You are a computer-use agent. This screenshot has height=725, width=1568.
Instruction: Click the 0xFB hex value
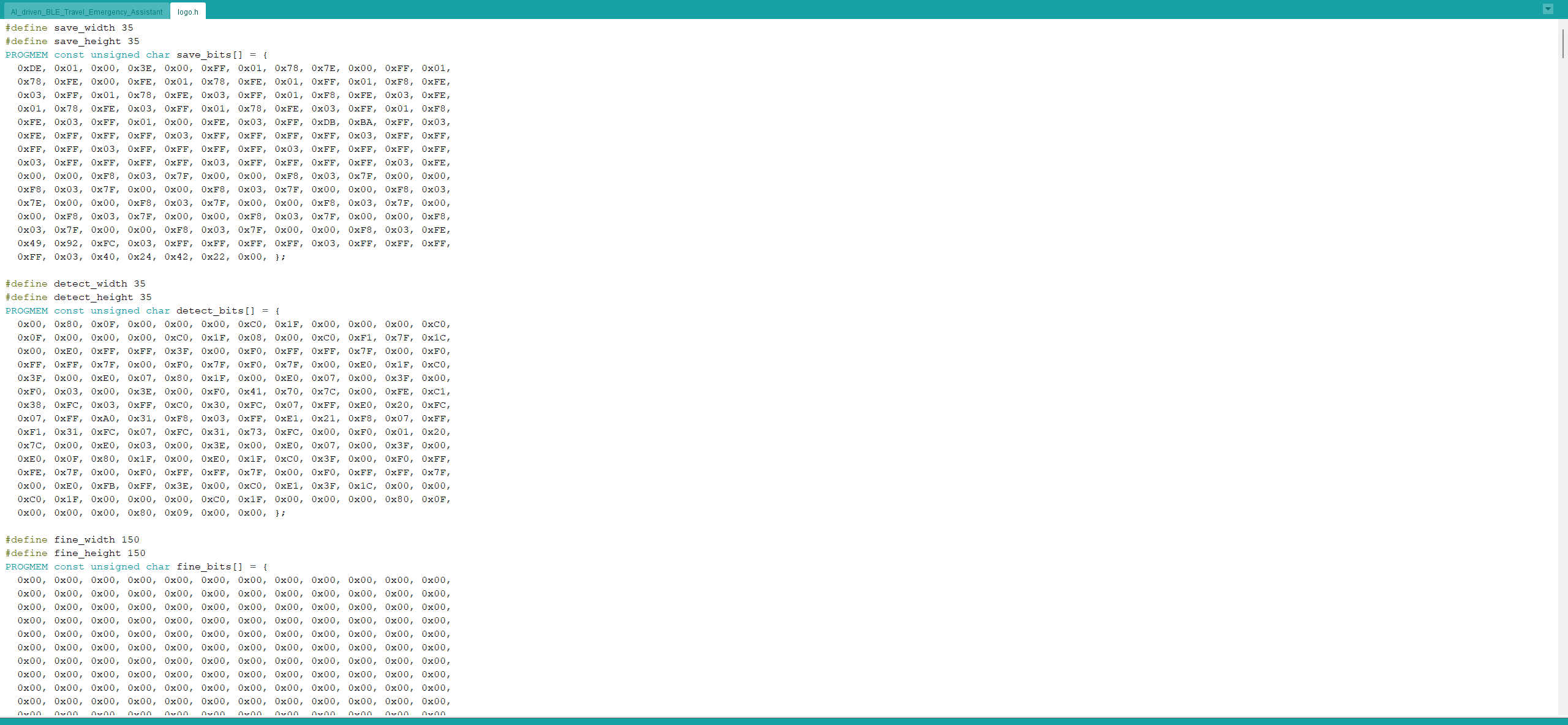point(103,486)
